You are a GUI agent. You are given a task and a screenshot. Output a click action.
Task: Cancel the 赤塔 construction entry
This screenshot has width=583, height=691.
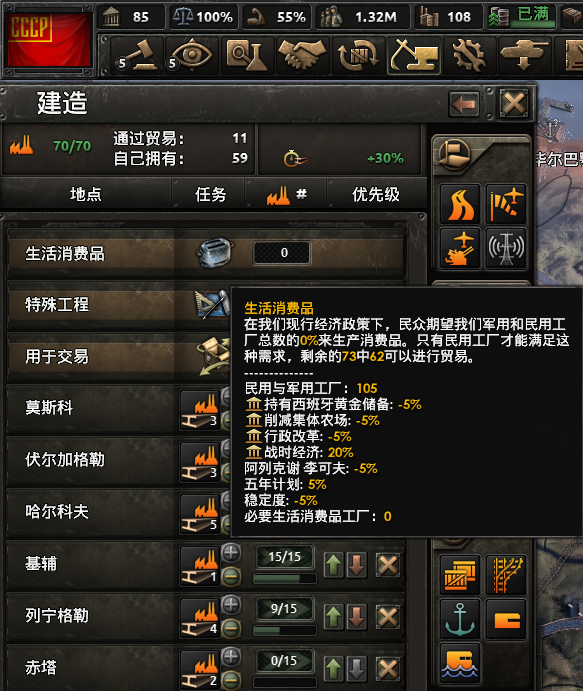tap(388, 669)
